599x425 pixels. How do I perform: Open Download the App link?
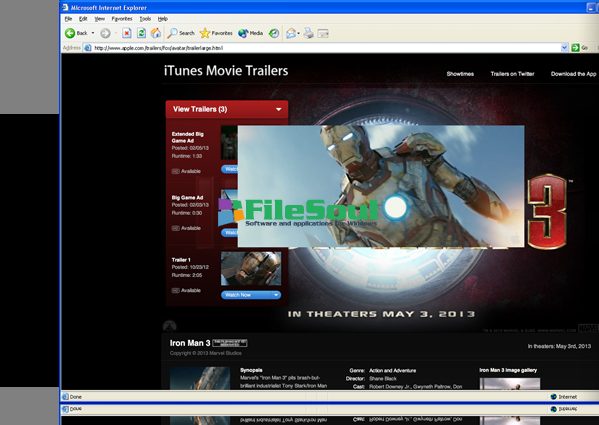point(573,74)
